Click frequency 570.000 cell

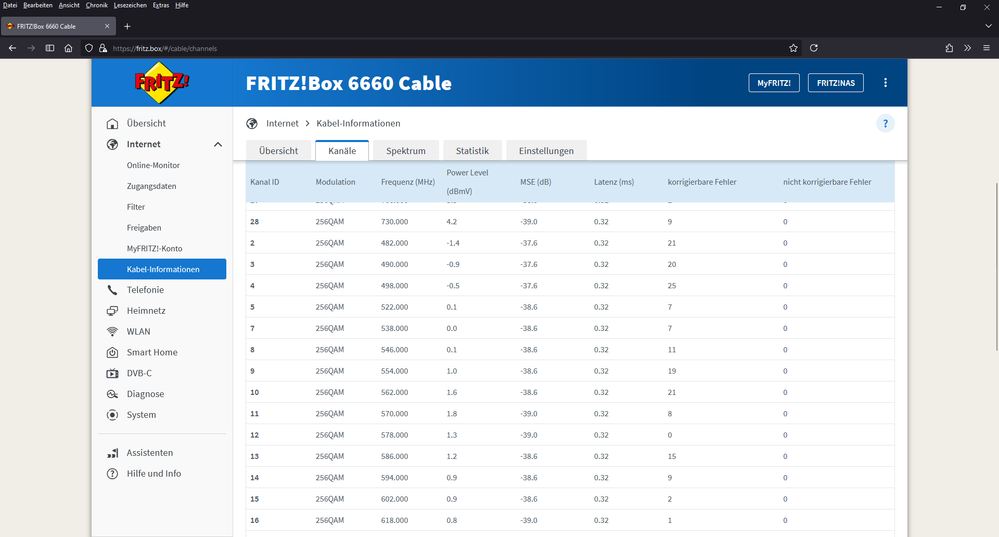point(394,414)
